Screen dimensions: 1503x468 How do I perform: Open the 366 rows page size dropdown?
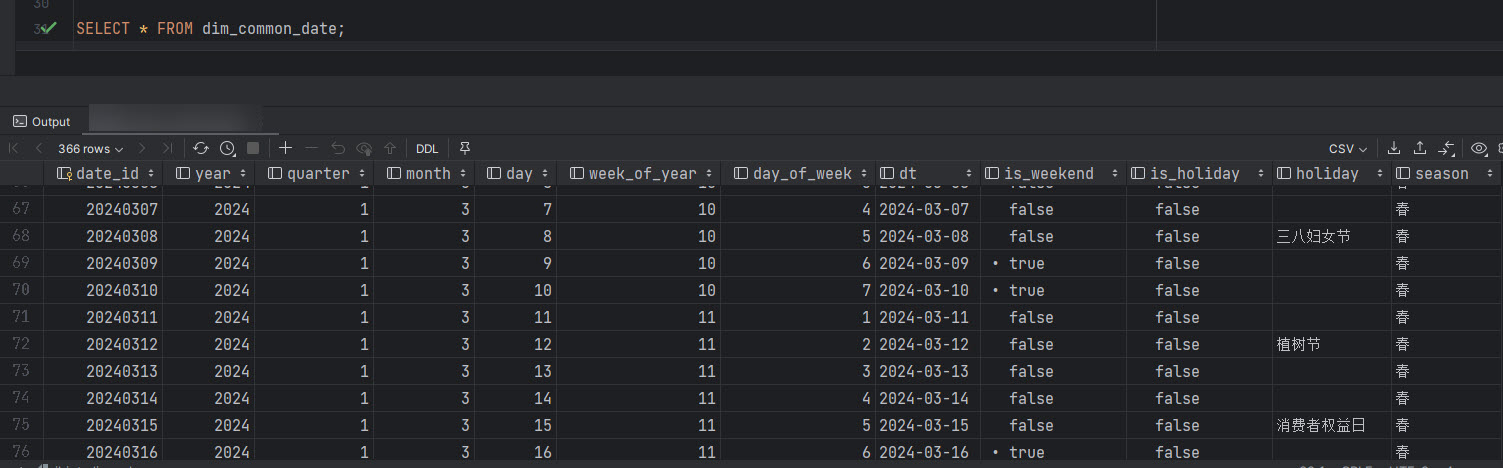pos(90,148)
